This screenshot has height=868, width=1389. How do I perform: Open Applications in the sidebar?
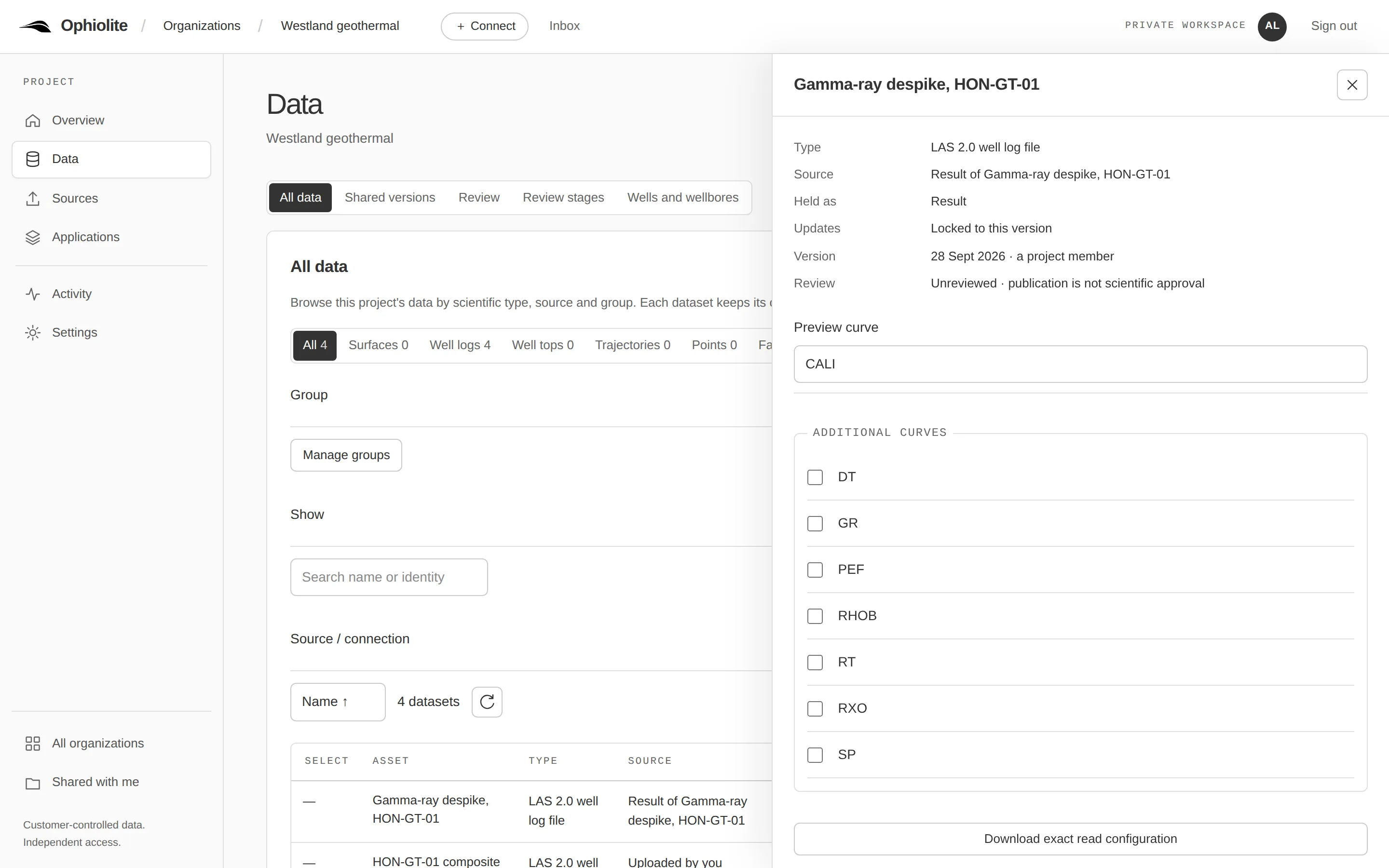(111, 237)
